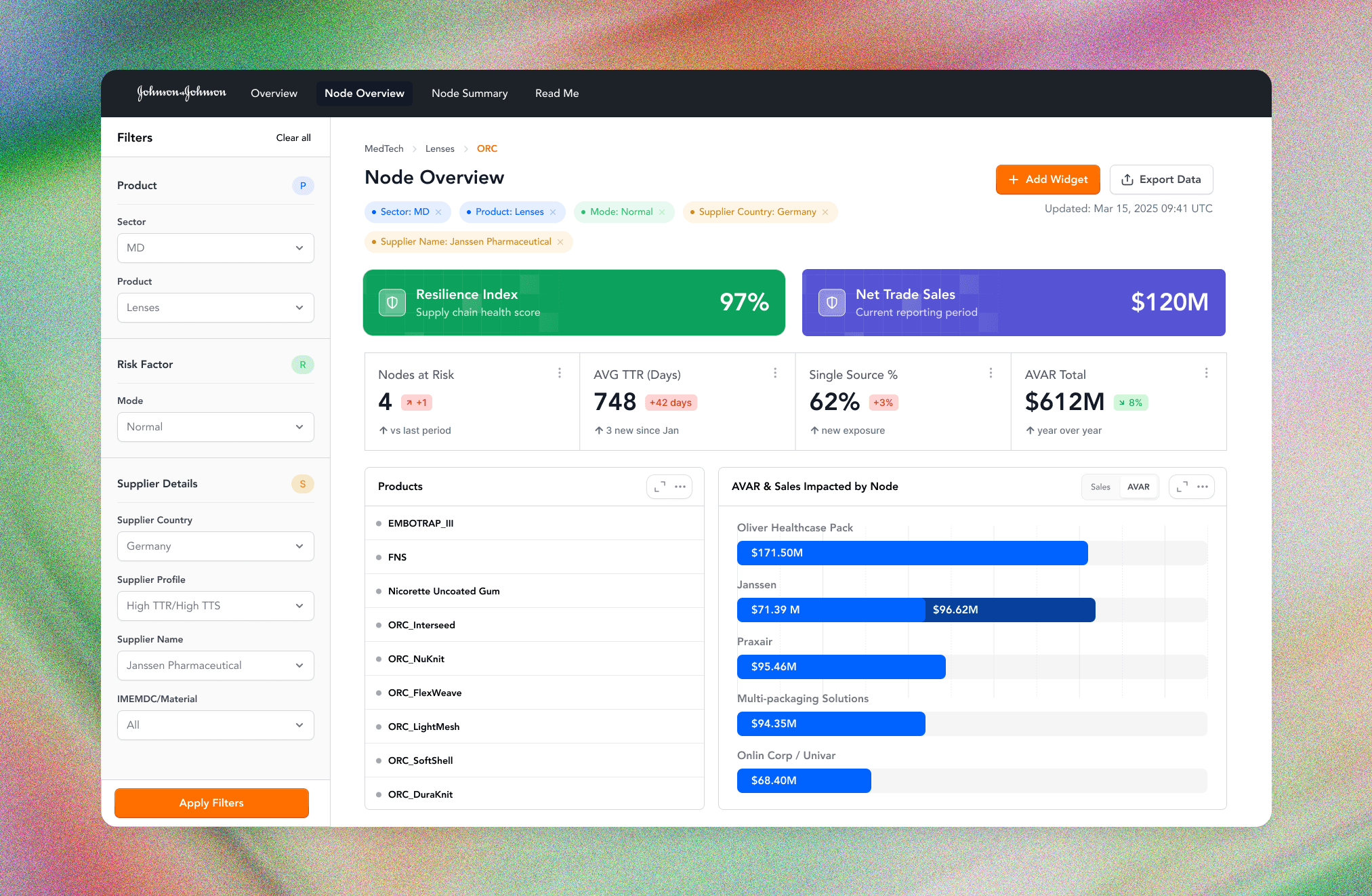Screen dimensions: 1372x896
Task: Remove the Supplier Country: Germany chip
Action: (x=825, y=212)
